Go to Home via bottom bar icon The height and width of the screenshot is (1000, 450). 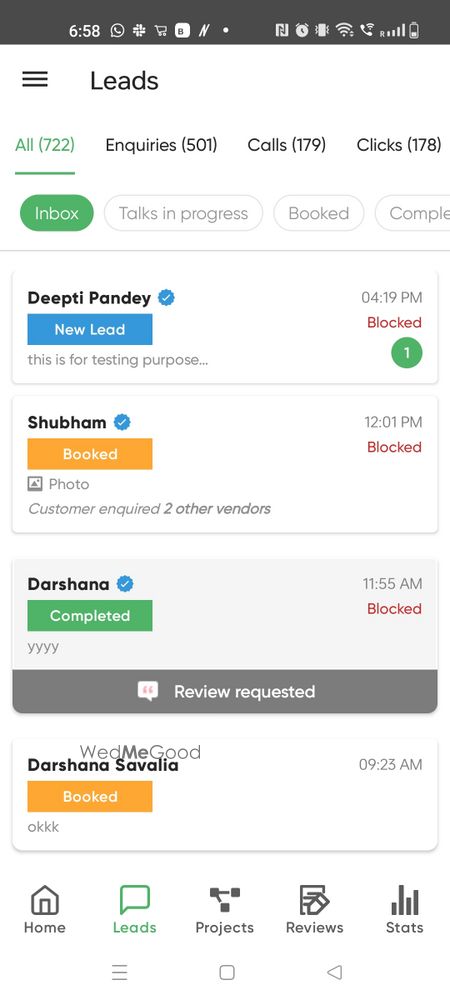tap(45, 901)
